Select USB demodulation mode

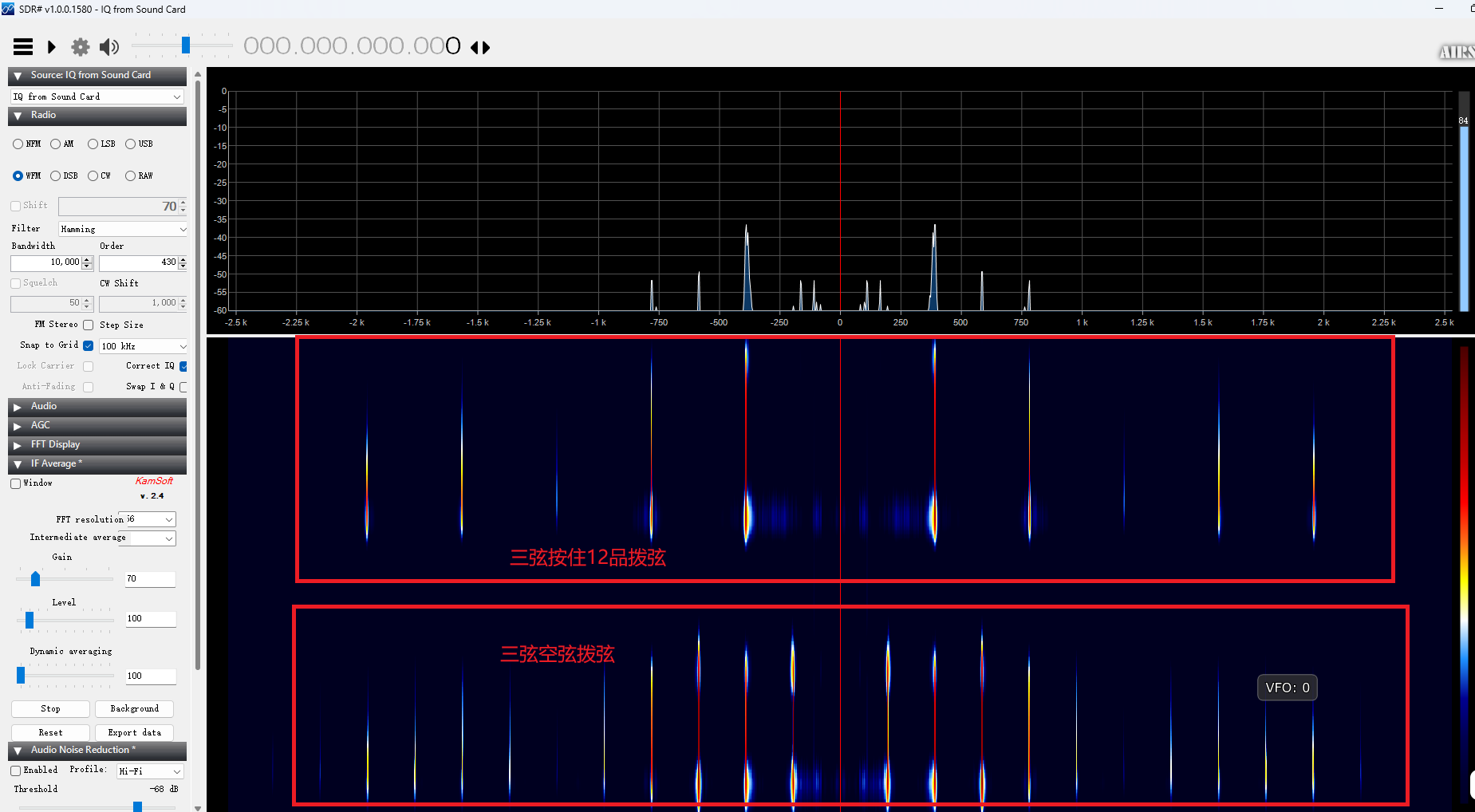click(x=130, y=144)
